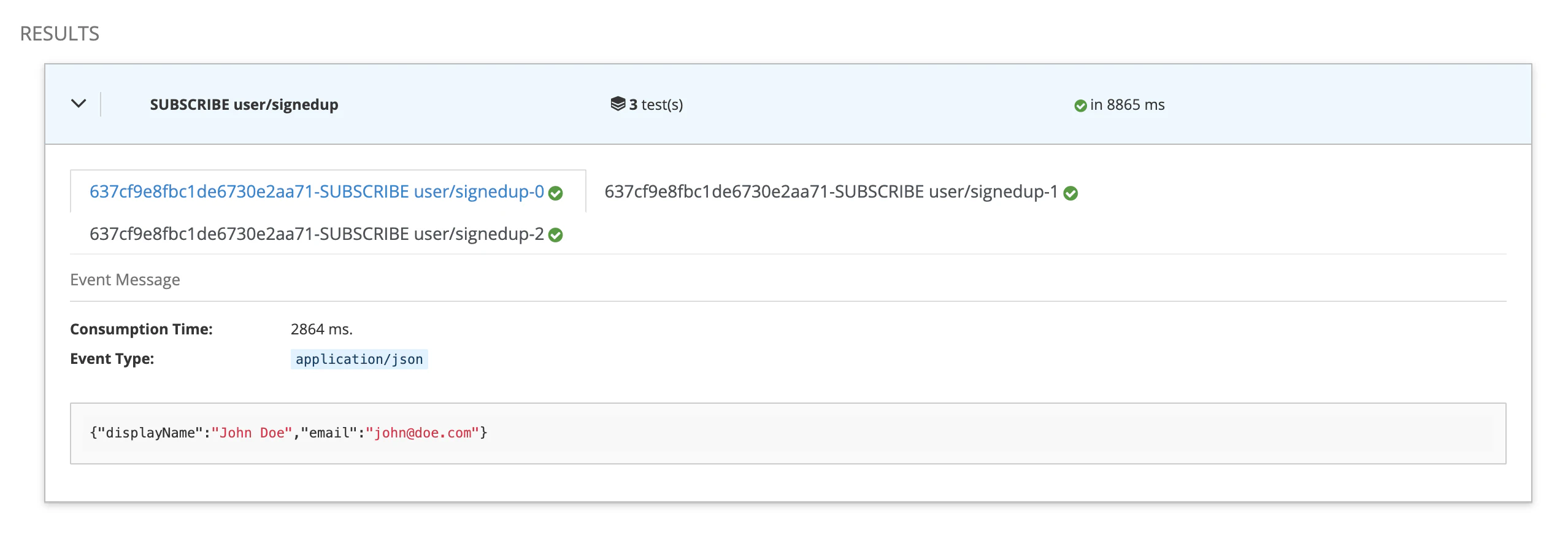Switch to the SUBSCRIBE user/signedup-1 tab
The width and height of the screenshot is (1568, 551).
[831, 191]
